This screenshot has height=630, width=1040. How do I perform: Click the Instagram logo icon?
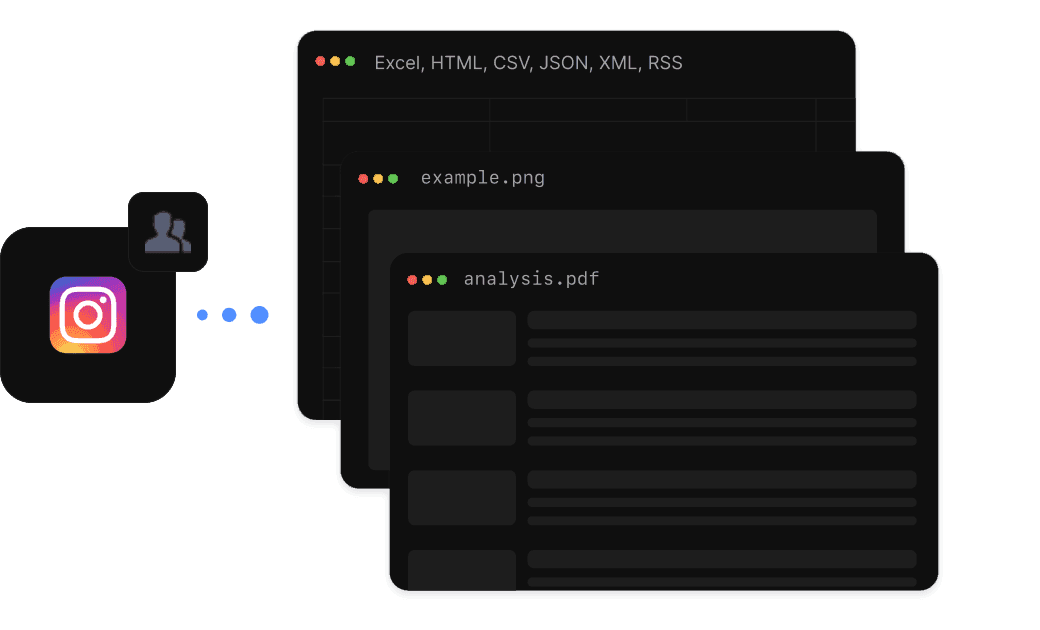[88, 315]
